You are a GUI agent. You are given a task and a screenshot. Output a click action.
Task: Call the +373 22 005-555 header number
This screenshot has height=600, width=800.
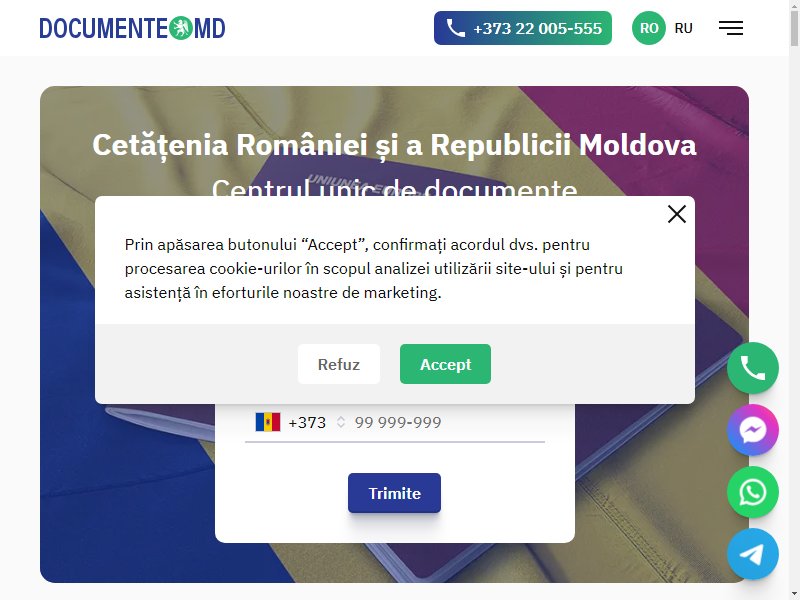pos(523,28)
